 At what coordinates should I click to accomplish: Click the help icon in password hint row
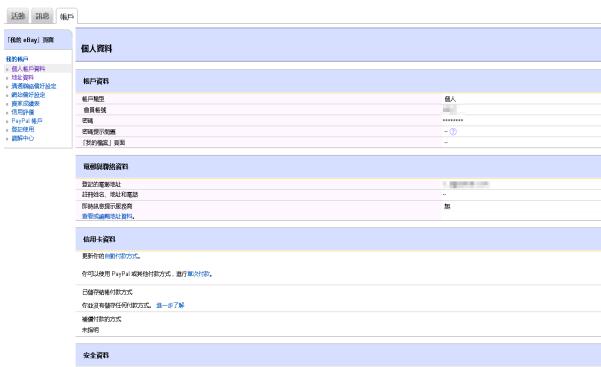click(x=453, y=132)
